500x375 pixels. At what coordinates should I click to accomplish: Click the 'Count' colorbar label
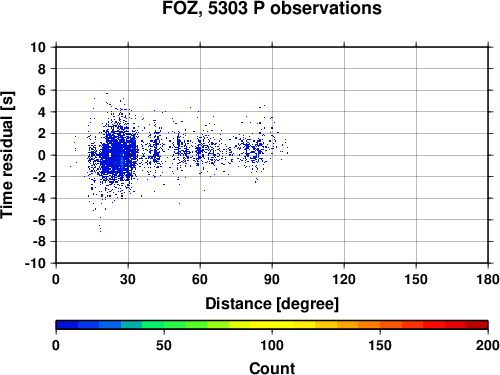(272, 368)
